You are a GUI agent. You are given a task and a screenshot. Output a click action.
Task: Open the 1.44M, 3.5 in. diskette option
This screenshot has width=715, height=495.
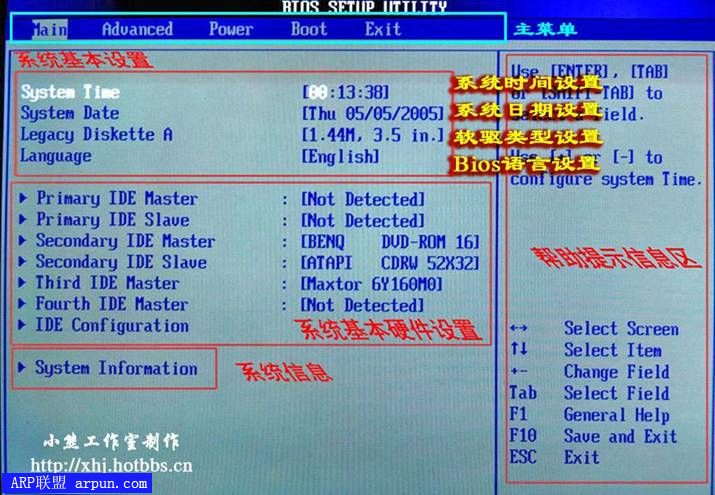[373, 135]
